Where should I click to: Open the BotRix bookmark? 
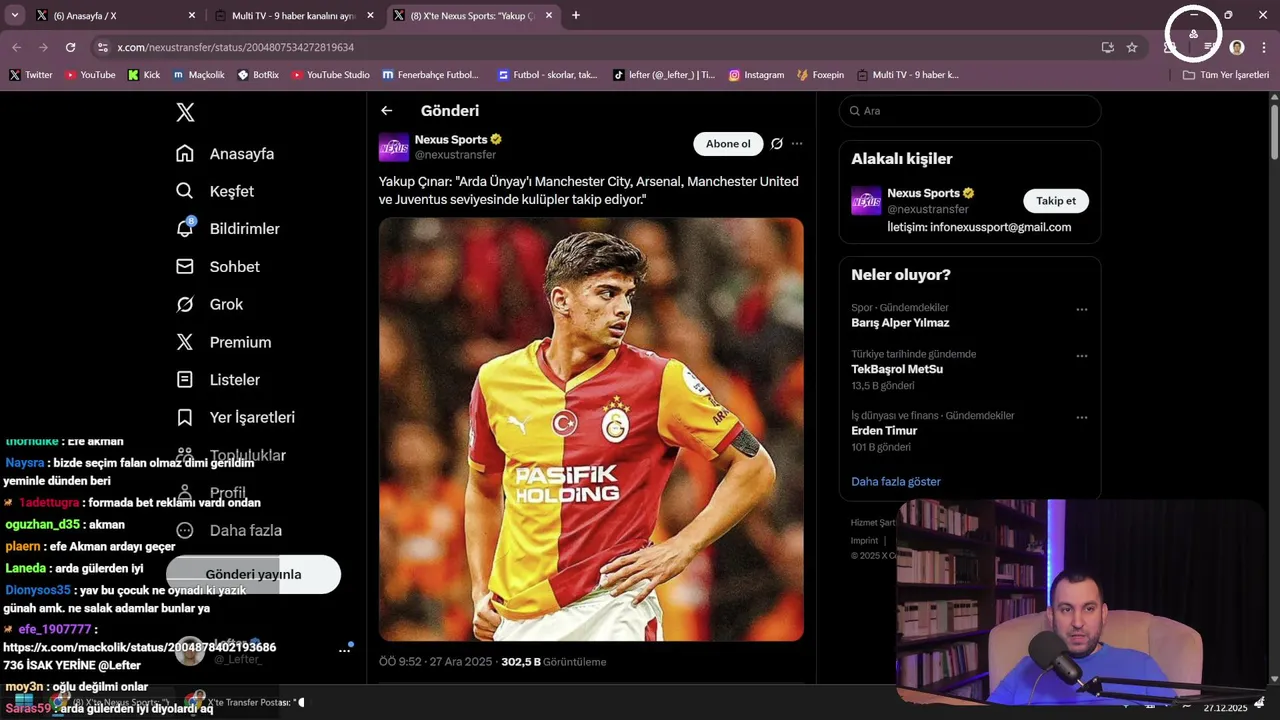[x=258, y=75]
